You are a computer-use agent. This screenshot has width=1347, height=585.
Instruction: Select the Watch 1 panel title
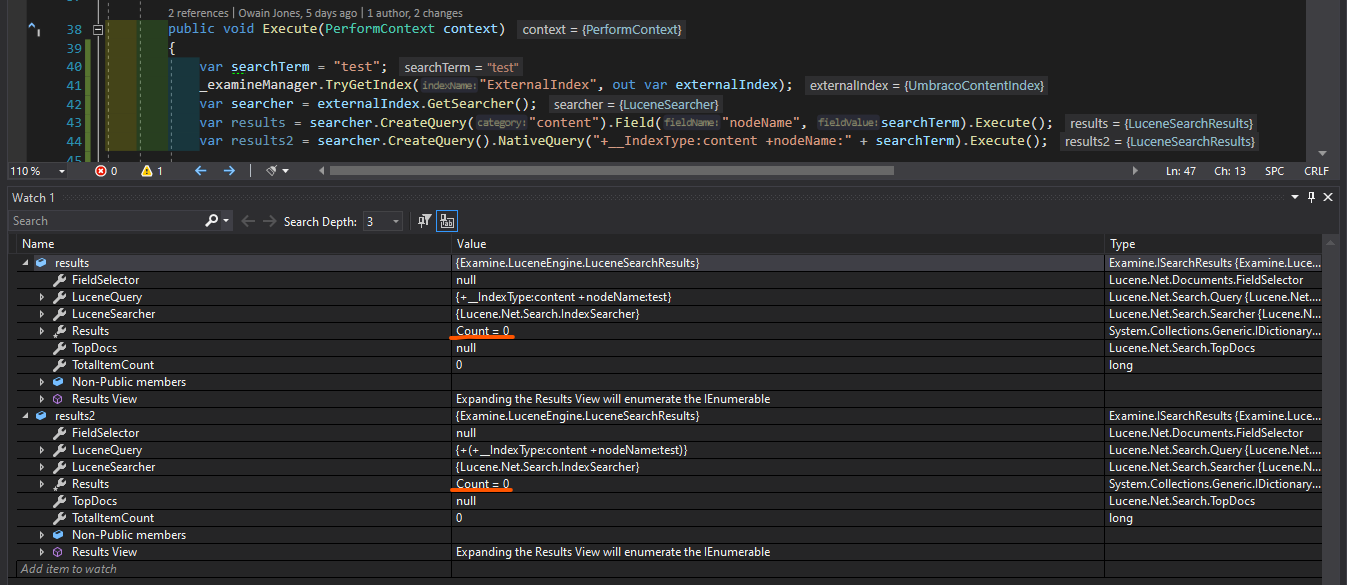pyautogui.click(x=33, y=198)
